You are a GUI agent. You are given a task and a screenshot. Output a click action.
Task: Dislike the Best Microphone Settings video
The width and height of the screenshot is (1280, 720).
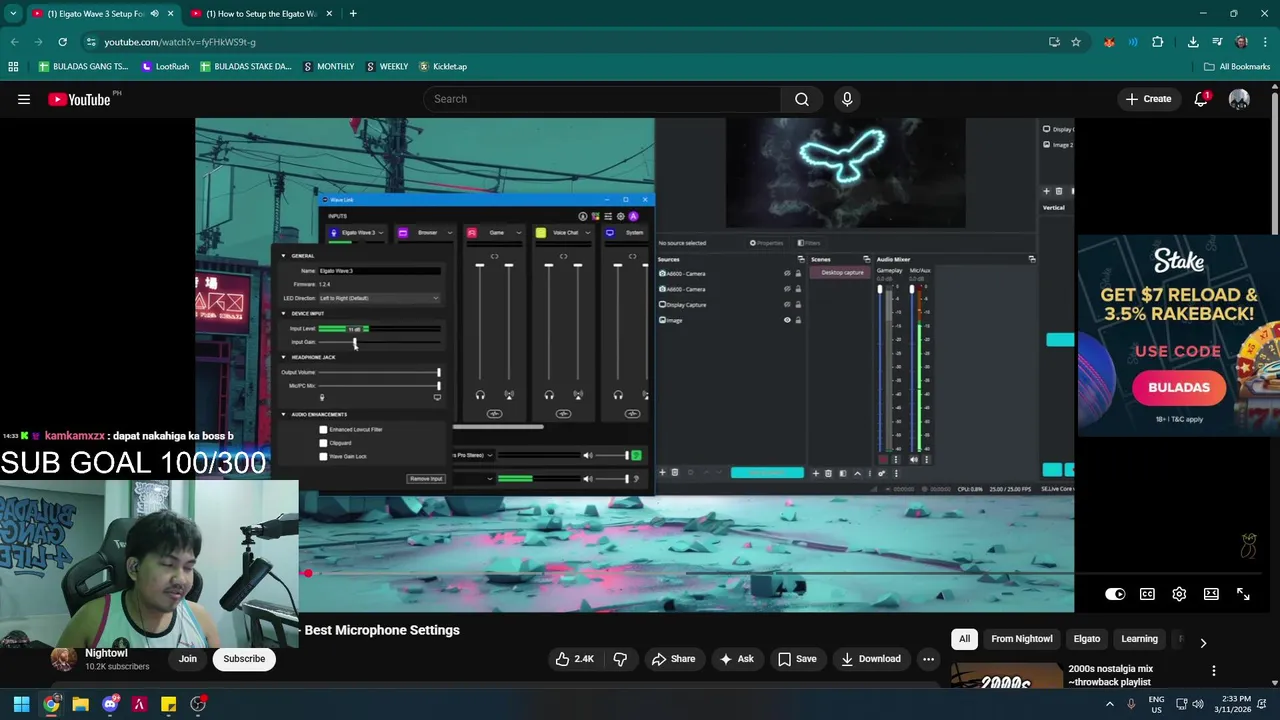(x=620, y=659)
